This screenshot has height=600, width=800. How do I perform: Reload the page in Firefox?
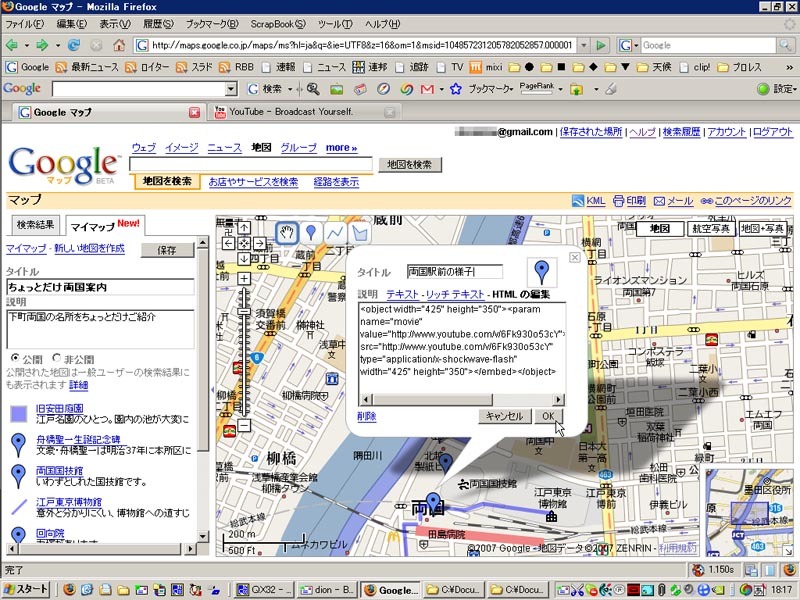tap(73, 45)
